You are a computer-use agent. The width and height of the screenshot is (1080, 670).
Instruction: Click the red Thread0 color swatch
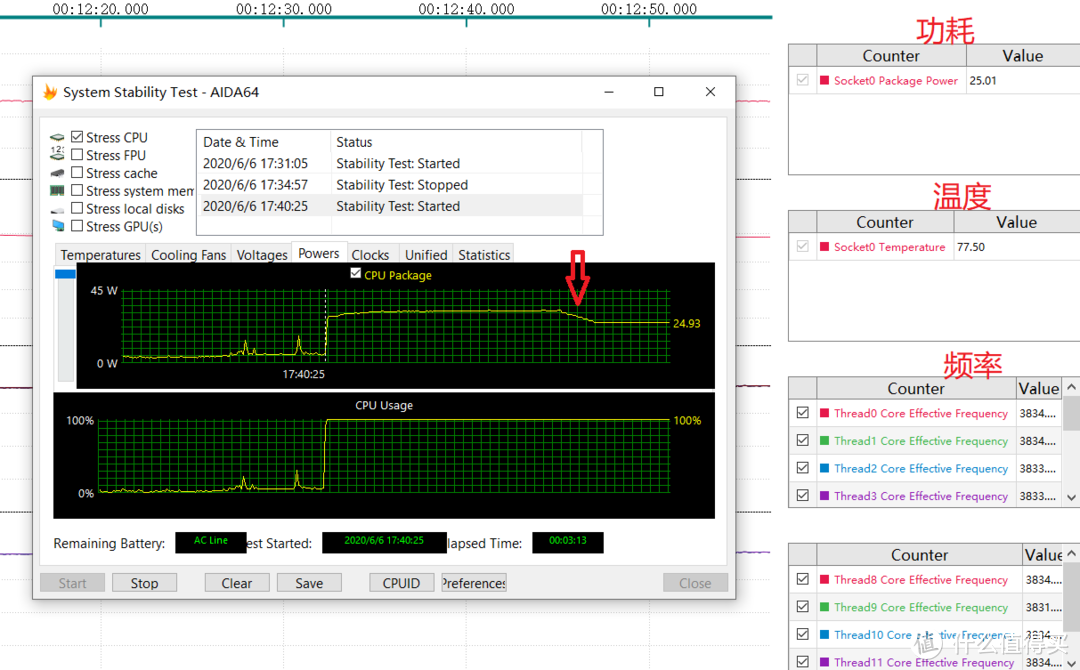pos(824,412)
